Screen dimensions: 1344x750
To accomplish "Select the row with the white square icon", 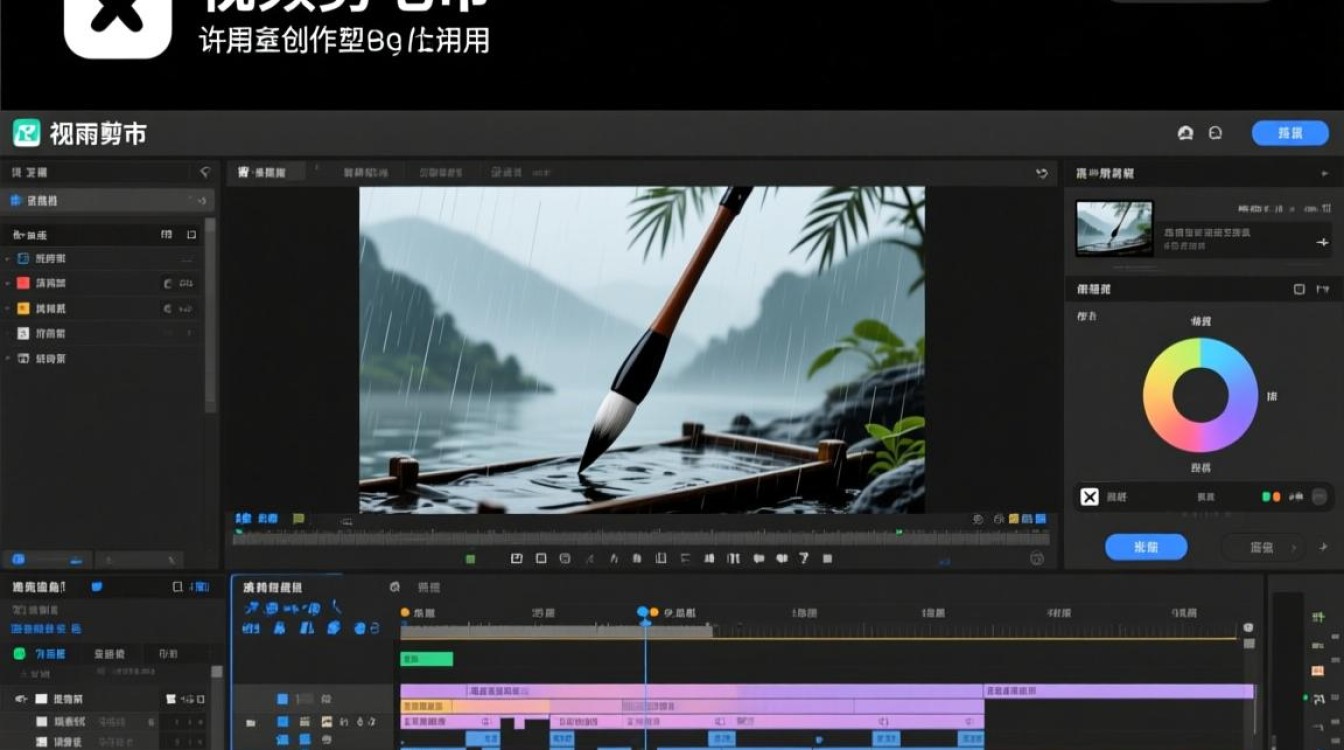I will point(100,333).
